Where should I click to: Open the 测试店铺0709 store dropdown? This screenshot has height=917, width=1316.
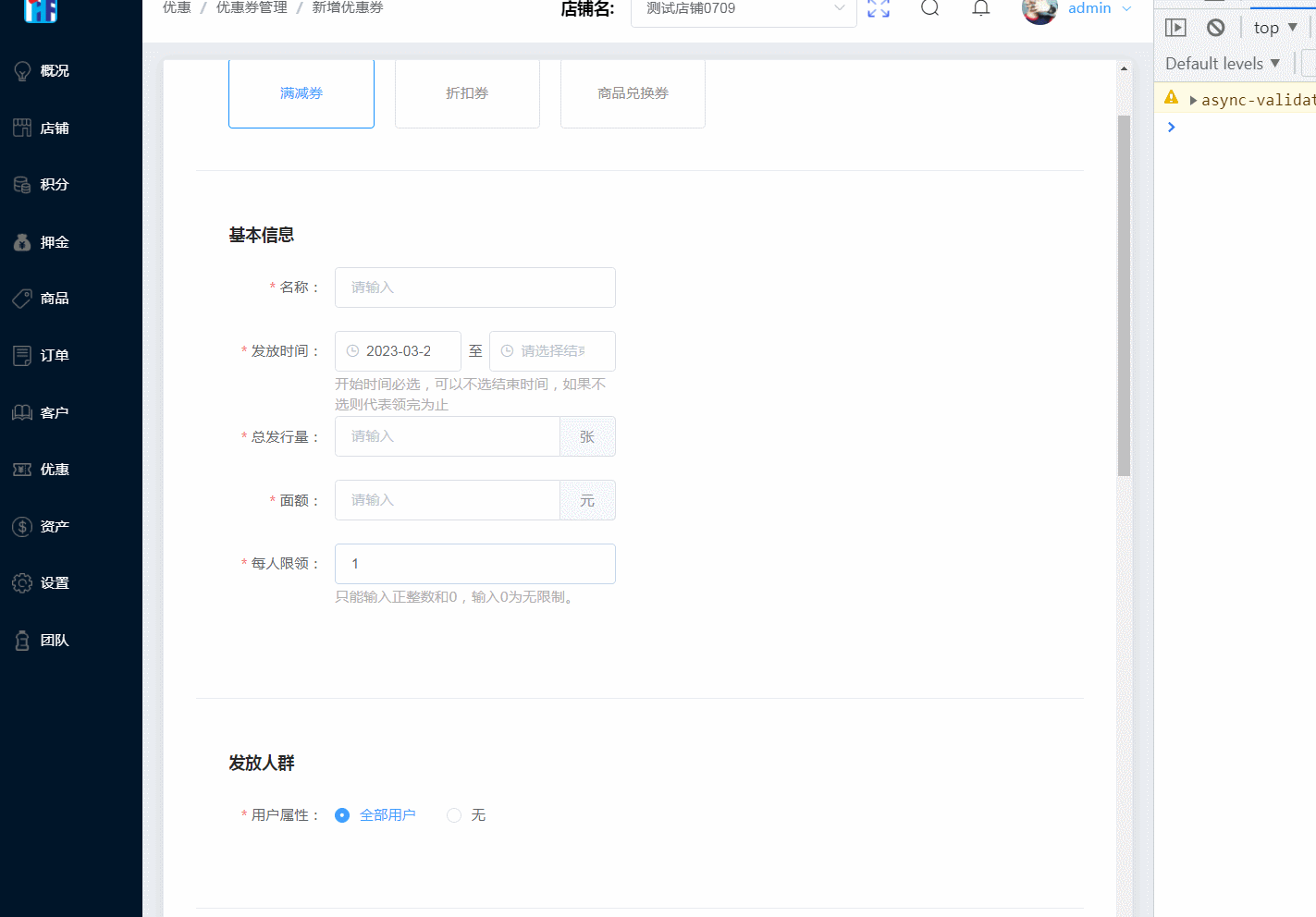[743, 9]
